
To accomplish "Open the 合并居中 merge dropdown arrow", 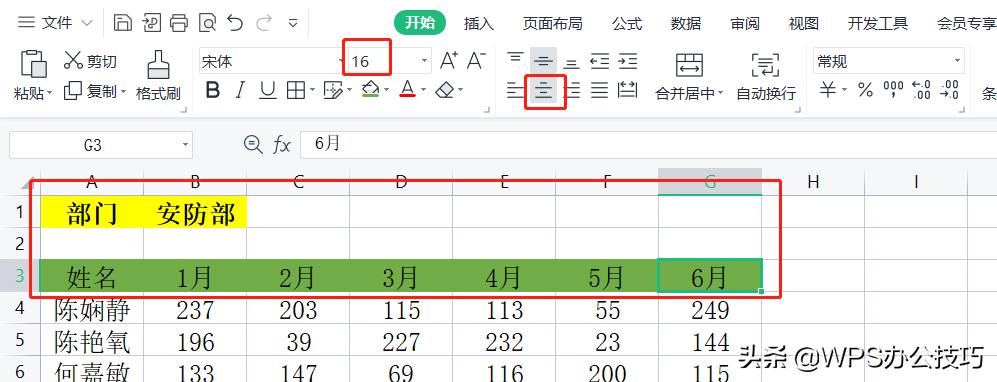I will coord(721,94).
